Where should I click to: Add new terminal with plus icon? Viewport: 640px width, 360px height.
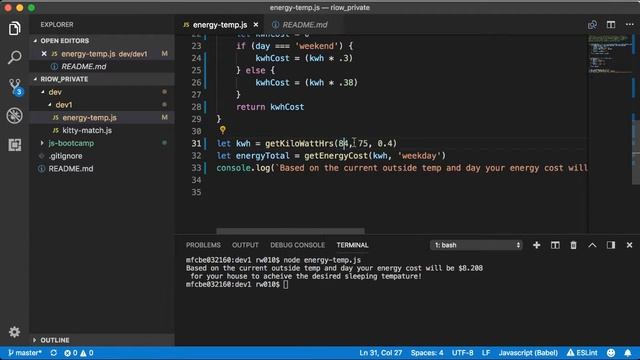536,245
